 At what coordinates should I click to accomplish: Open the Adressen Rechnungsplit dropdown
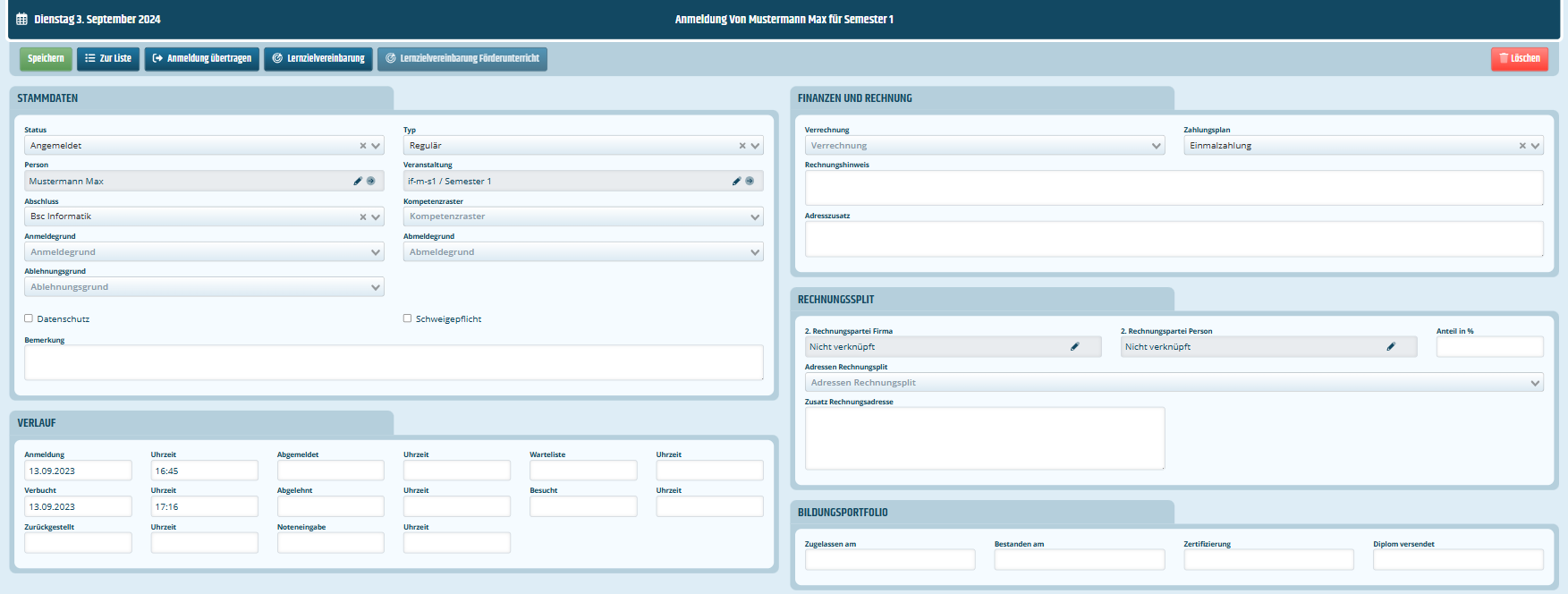click(1174, 383)
